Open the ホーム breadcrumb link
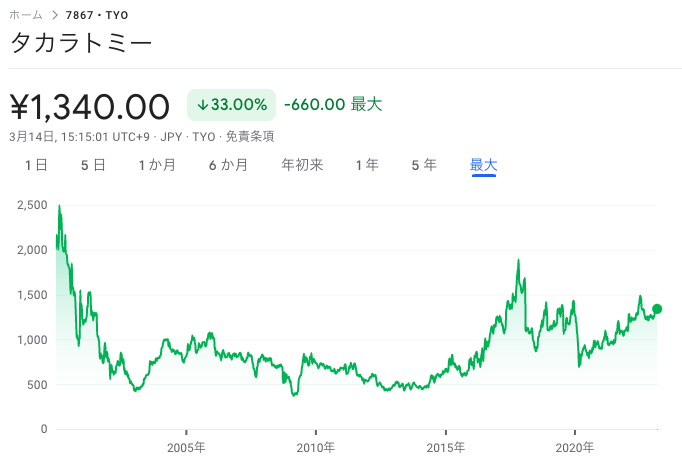The image size is (682, 462). (26, 15)
